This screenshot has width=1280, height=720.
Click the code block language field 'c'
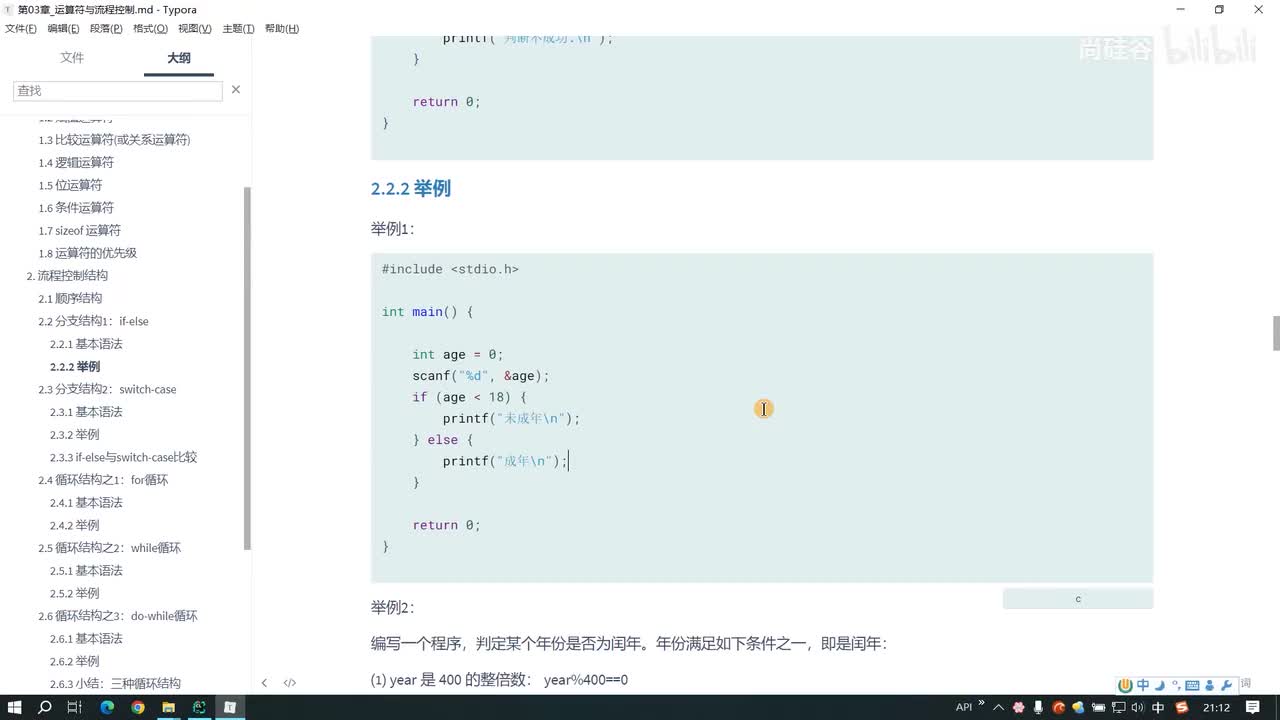1078,599
